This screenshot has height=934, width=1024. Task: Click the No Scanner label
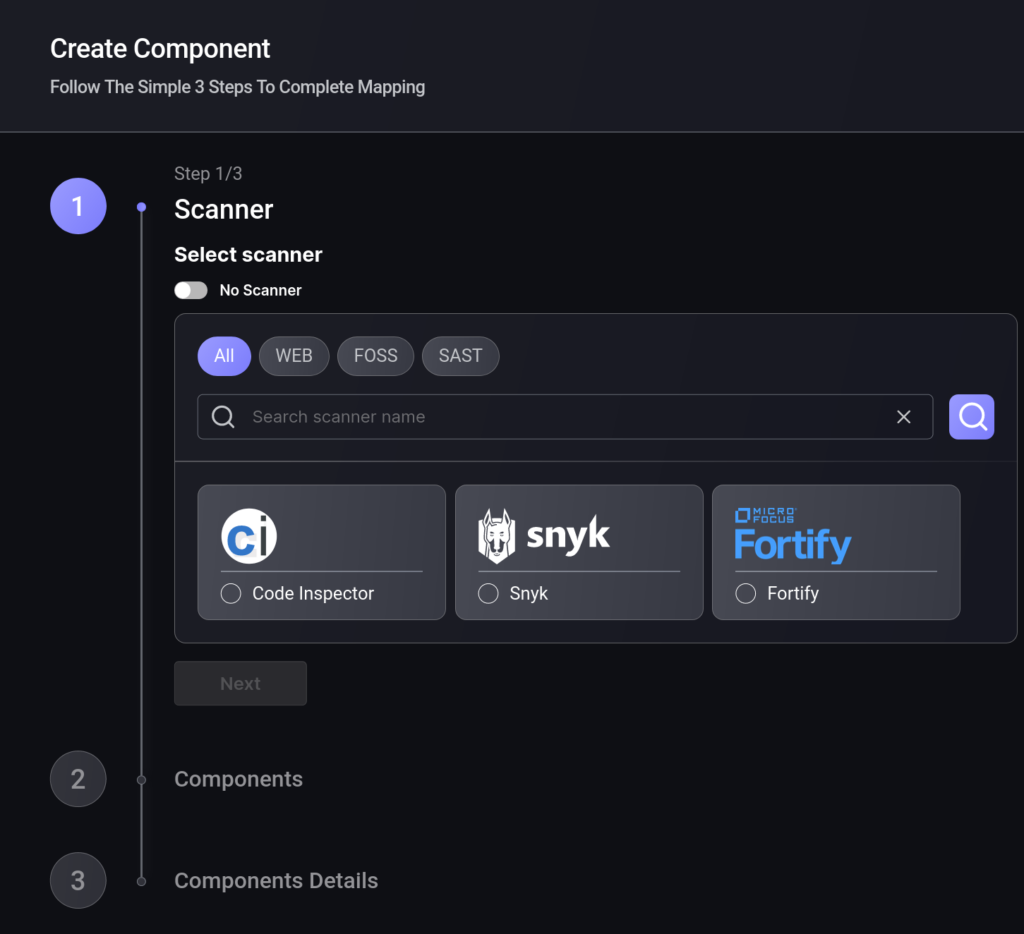261,290
